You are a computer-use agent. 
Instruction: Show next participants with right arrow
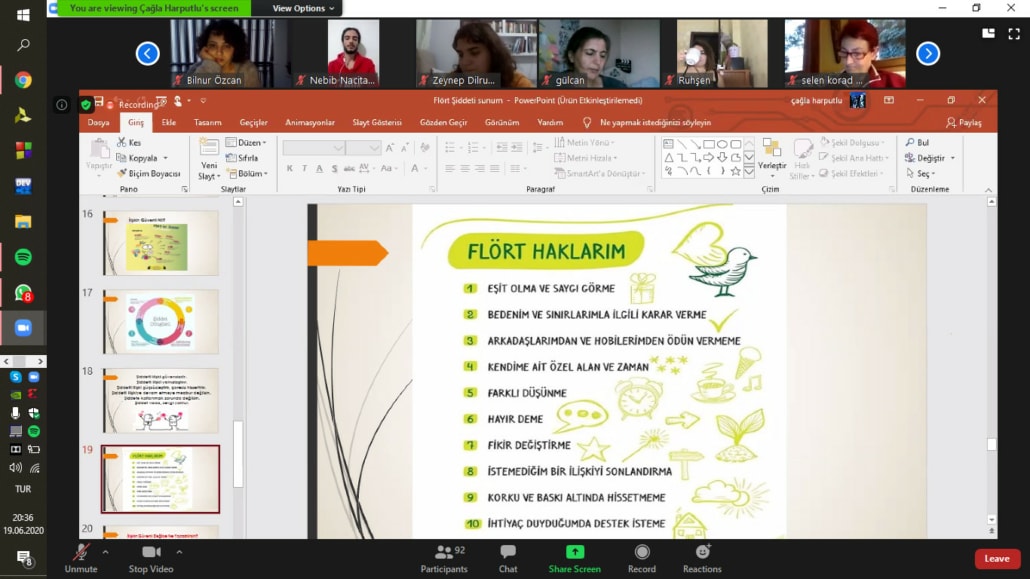pos(928,54)
